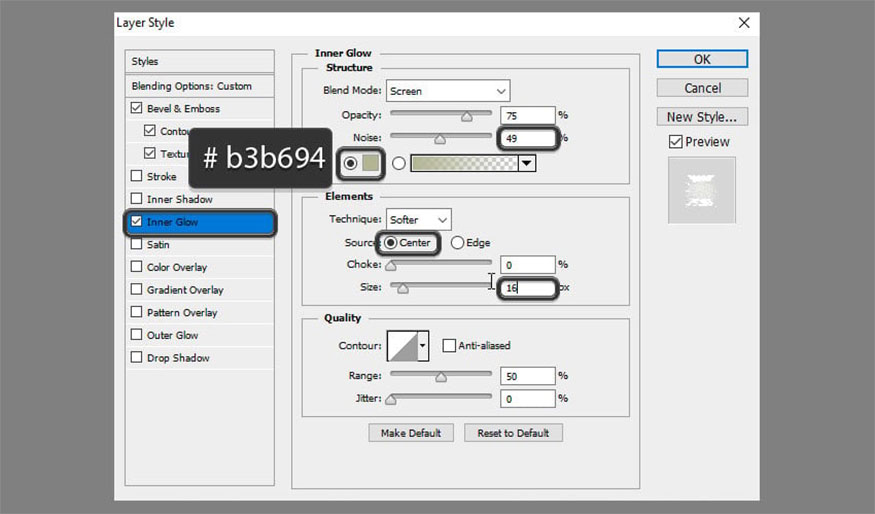The height and width of the screenshot is (514, 875).
Task: Close the Layer Style dialog
Action: point(743,22)
